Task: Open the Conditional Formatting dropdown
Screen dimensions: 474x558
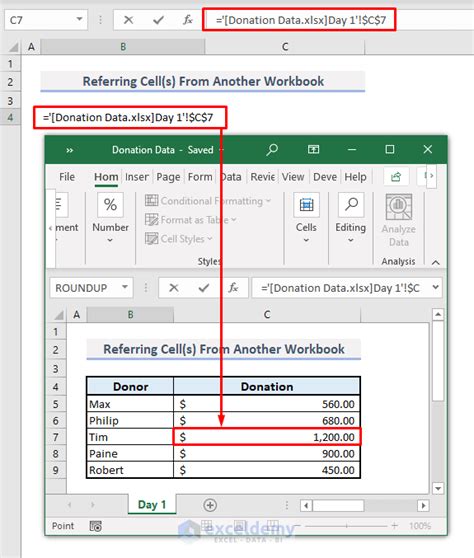Action: click(208, 201)
